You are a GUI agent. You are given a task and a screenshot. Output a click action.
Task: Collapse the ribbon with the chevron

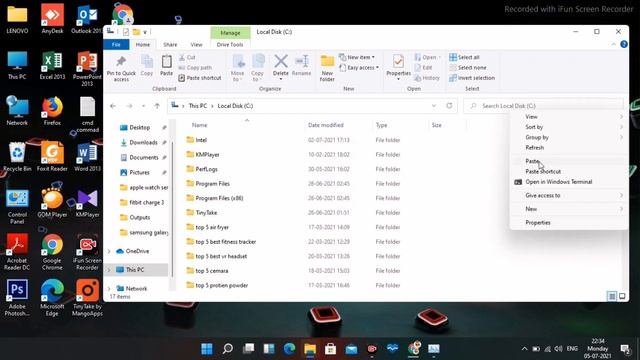[x=613, y=44]
